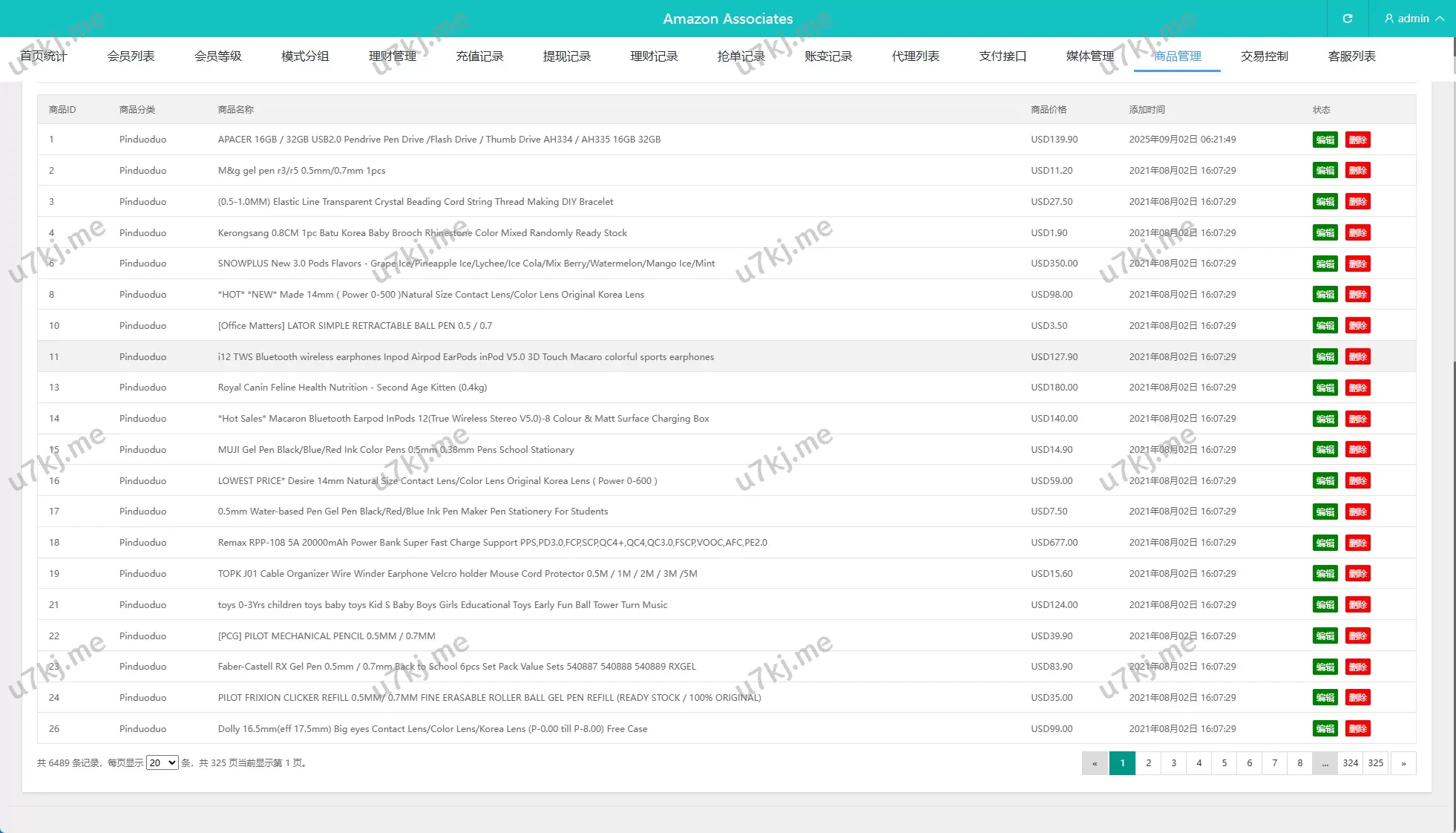Click the pagination ellipsis button
This screenshot has width=1456, height=833.
click(x=1325, y=763)
